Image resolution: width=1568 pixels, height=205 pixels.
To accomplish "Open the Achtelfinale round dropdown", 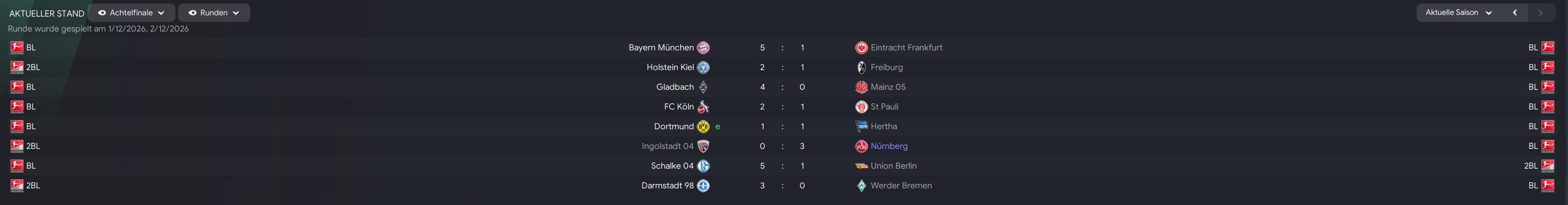I will click(x=131, y=13).
